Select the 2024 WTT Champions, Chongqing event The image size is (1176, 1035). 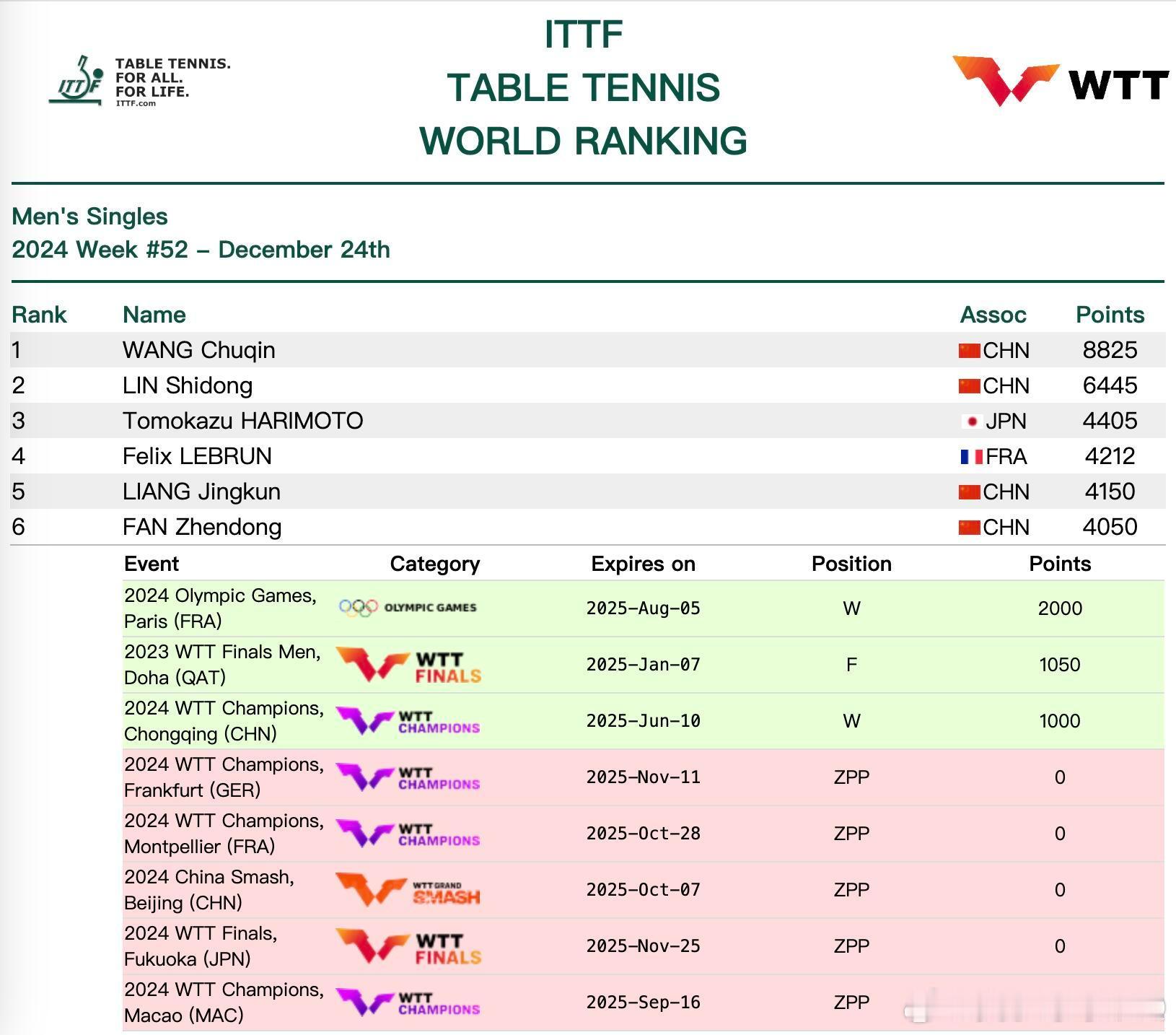(224, 721)
